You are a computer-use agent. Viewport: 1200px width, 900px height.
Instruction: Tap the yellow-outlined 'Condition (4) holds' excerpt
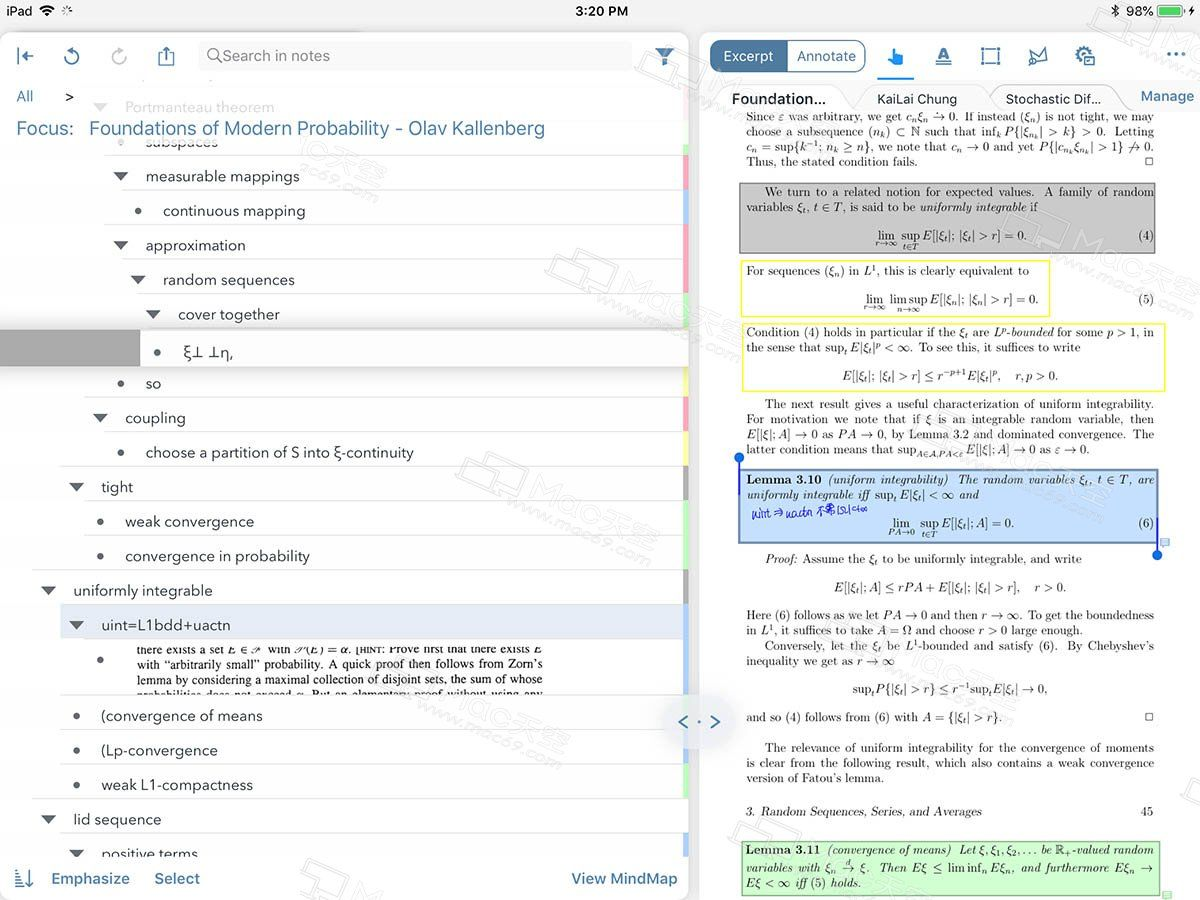[x=954, y=357]
